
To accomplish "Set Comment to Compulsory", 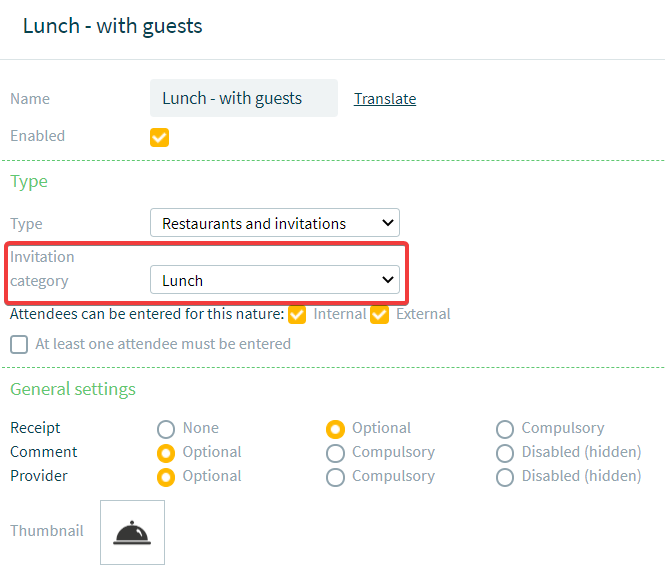I will (335, 453).
